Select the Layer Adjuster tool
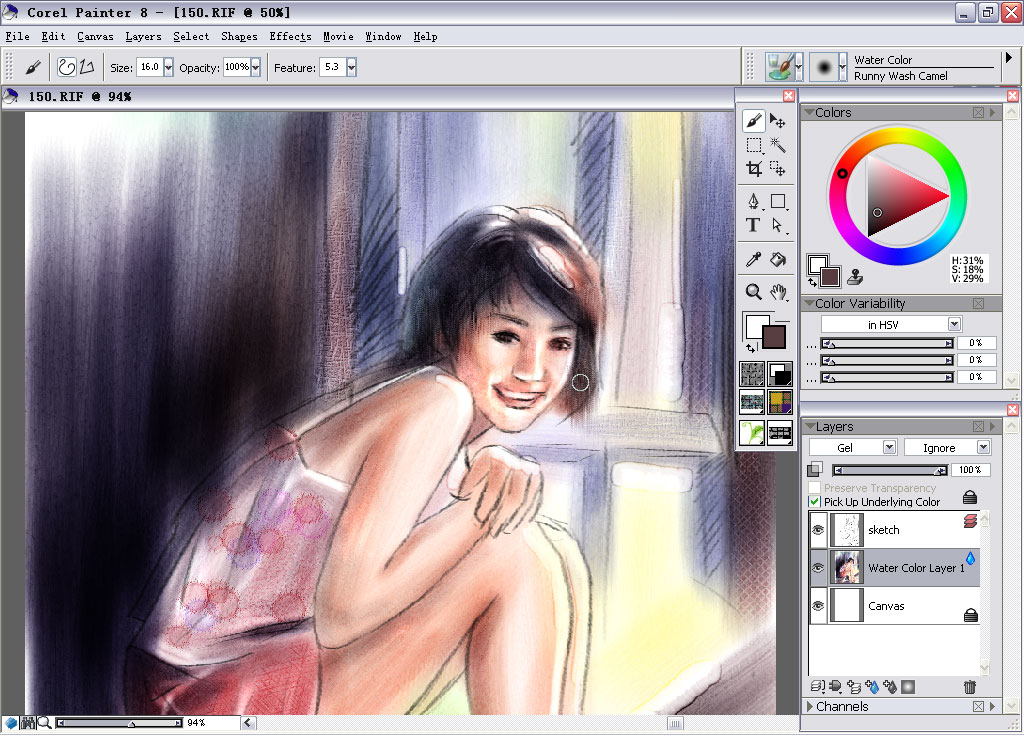 pos(778,121)
